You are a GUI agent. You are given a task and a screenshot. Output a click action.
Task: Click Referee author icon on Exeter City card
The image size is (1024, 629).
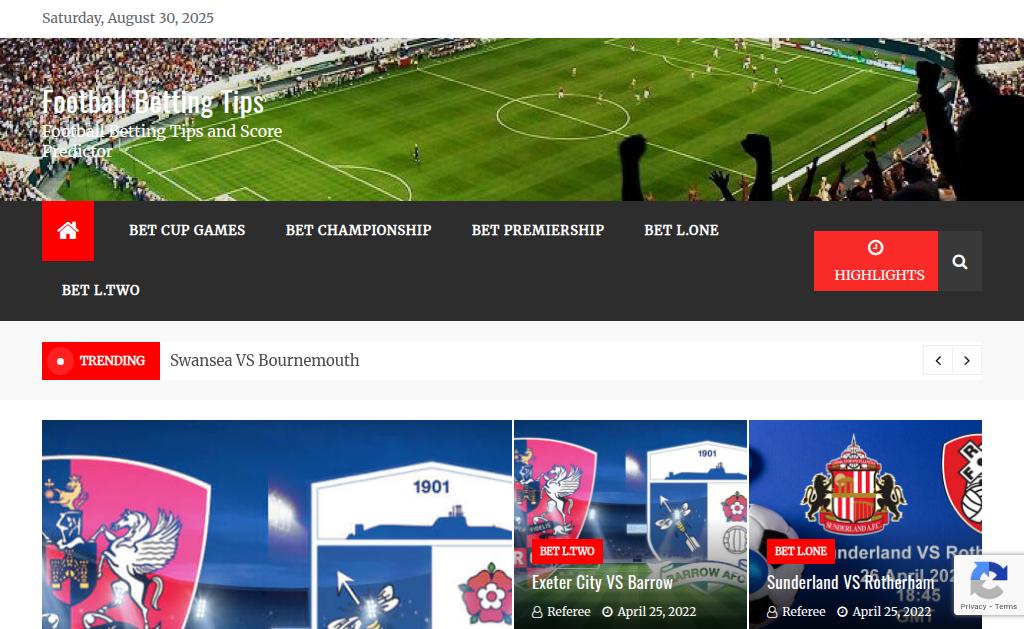pos(537,612)
